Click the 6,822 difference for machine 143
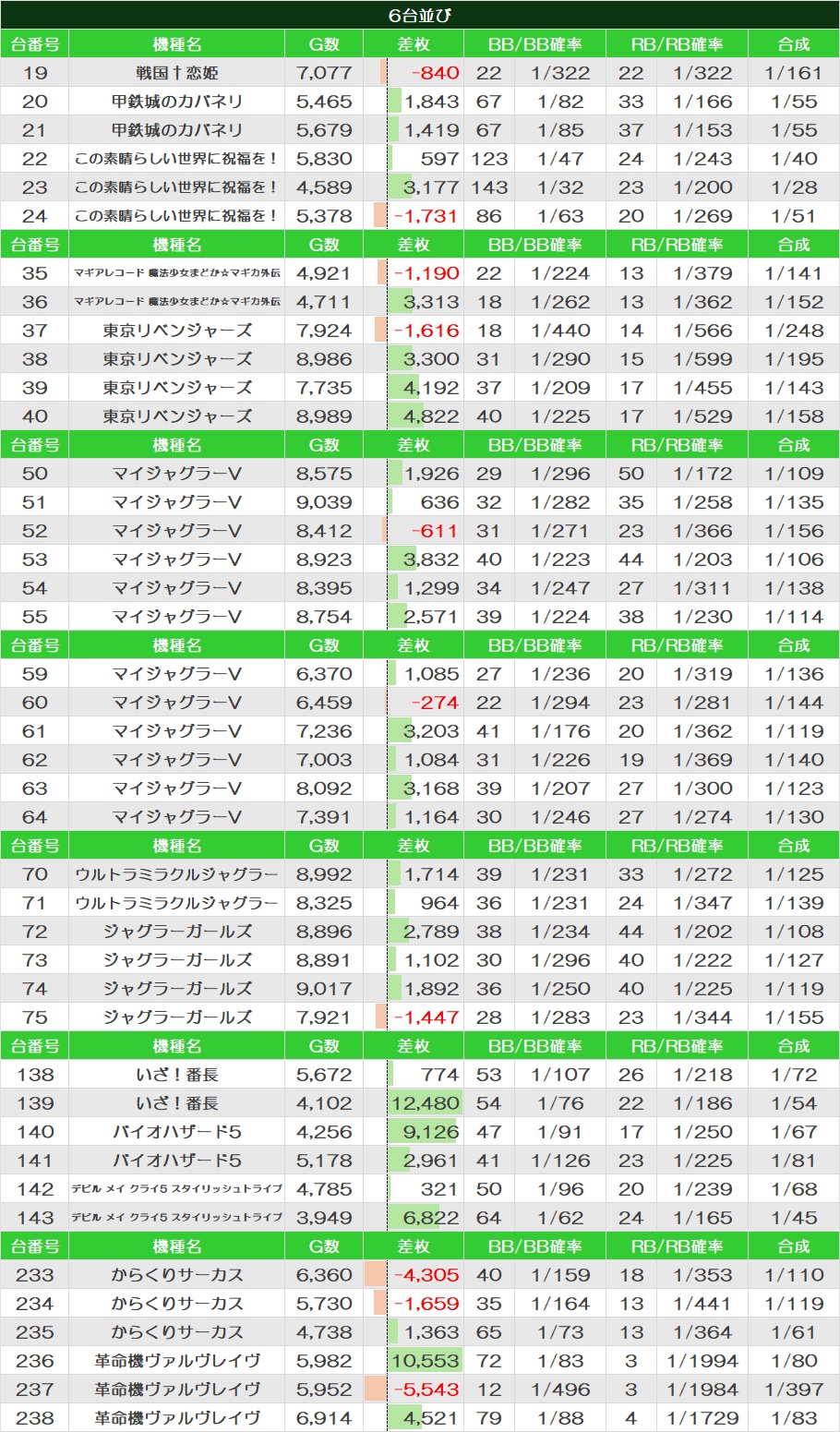This screenshot has width=840, height=1432. [431, 1218]
